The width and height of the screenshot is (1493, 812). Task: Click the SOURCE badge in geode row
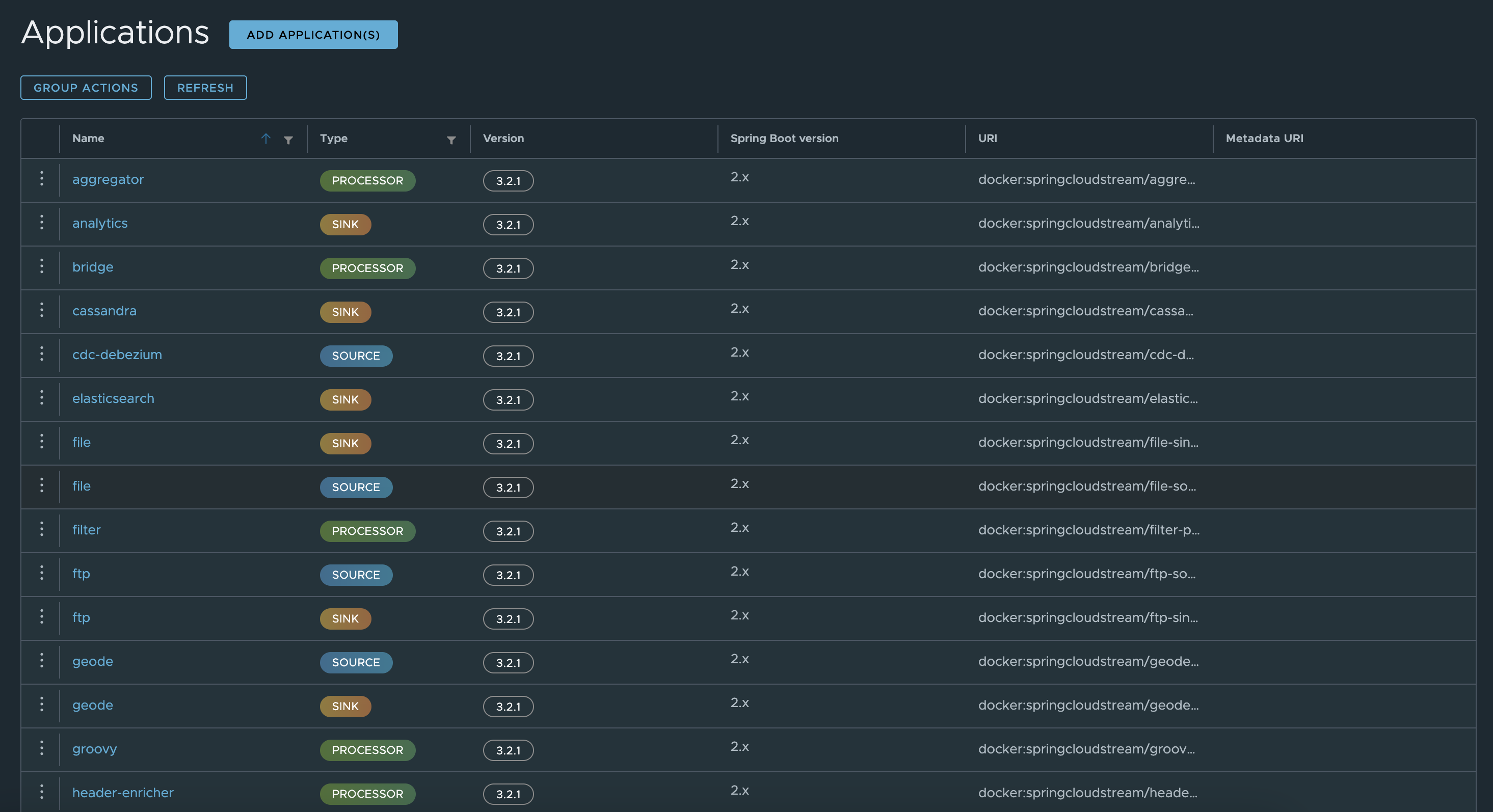[356, 662]
